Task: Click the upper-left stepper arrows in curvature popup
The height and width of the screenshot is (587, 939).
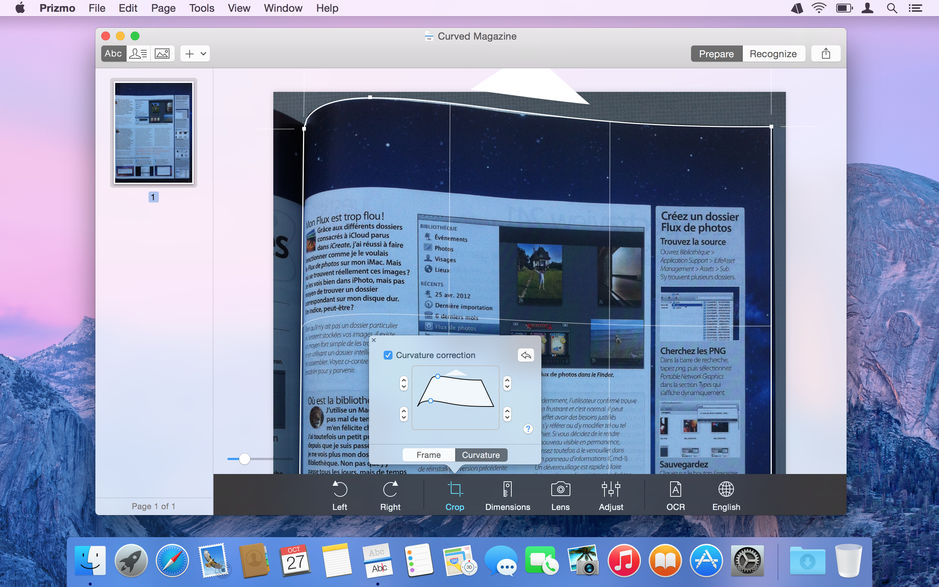Action: click(403, 382)
